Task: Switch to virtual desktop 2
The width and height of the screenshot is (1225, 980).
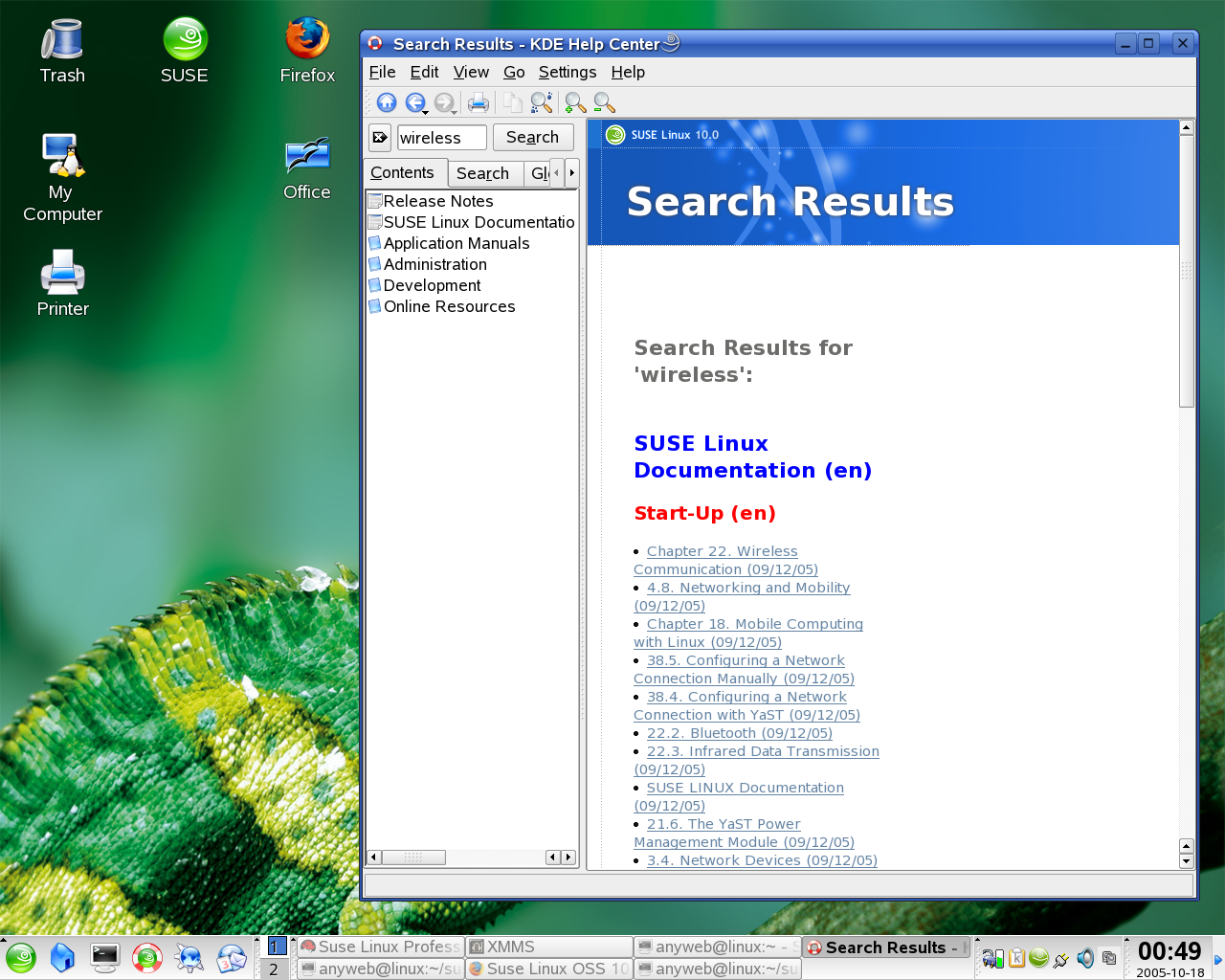Action: click(x=275, y=969)
